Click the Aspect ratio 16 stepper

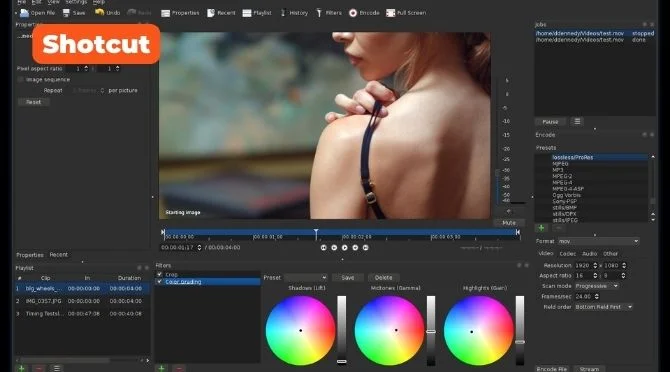point(595,275)
